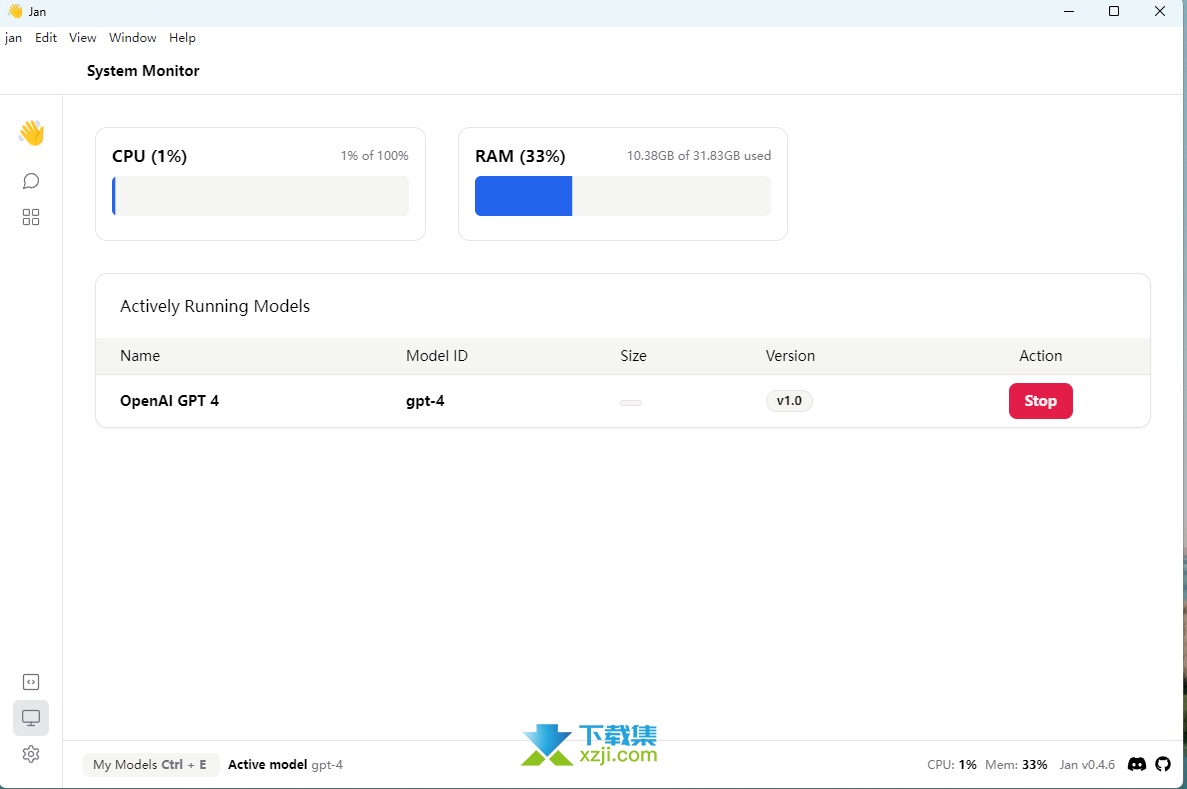This screenshot has width=1187, height=789.
Task: Click the RAM usage progress bar
Action: (622, 196)
